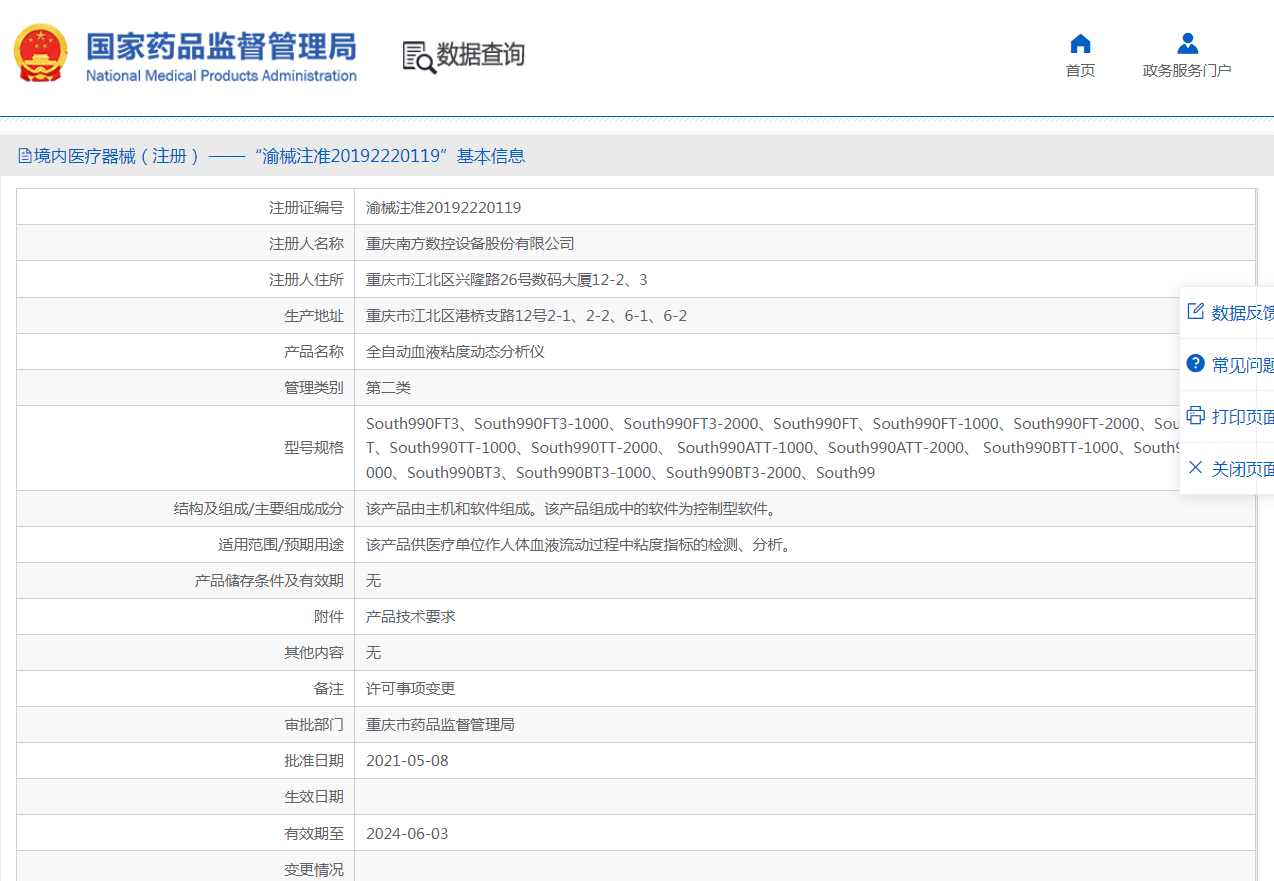This screenshot has width=1274, height=881.
Task: Click the 管理类别 row label
Action: [x=314, y=388]
